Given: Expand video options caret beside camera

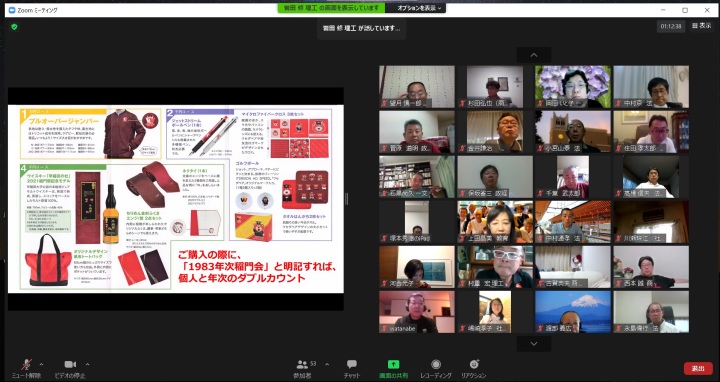Looking at the screenshot, I should click(x=87, y=365).
